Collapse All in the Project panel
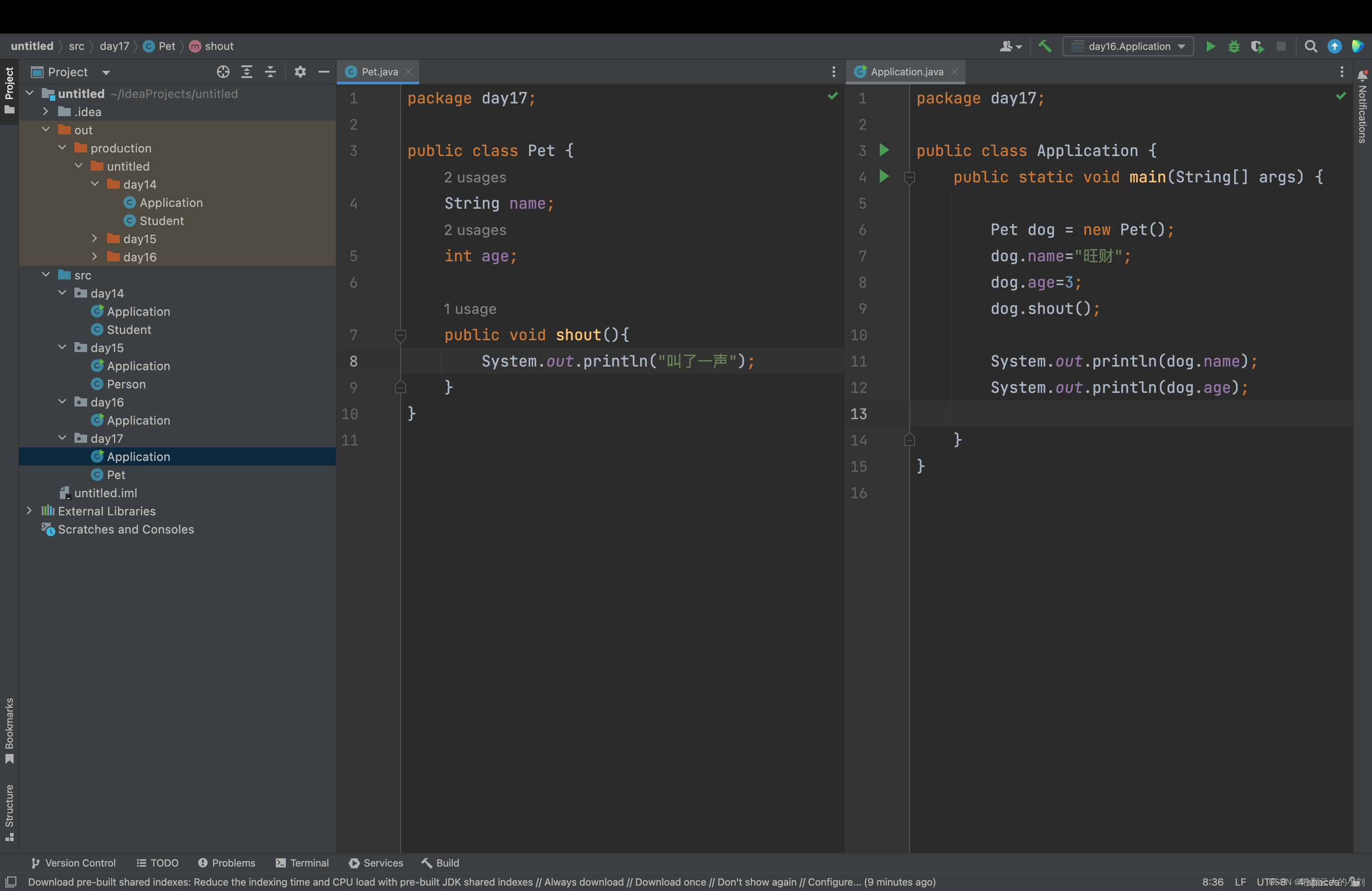This screenshot has height=891, width=1372. (x=270, y=72)
